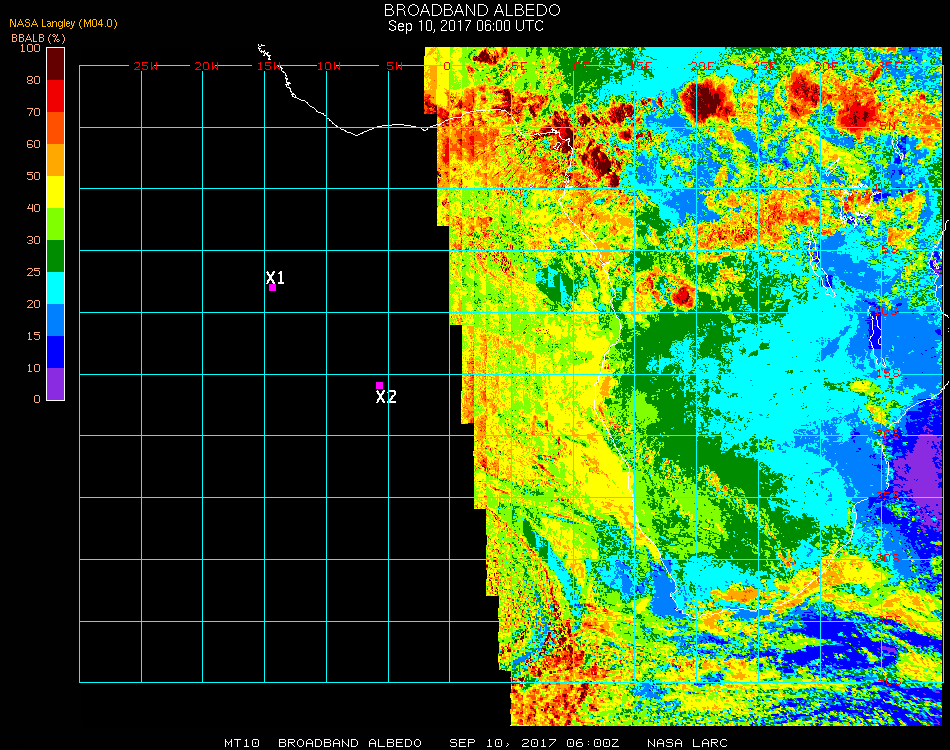Click the 5W longitude label

394,66
